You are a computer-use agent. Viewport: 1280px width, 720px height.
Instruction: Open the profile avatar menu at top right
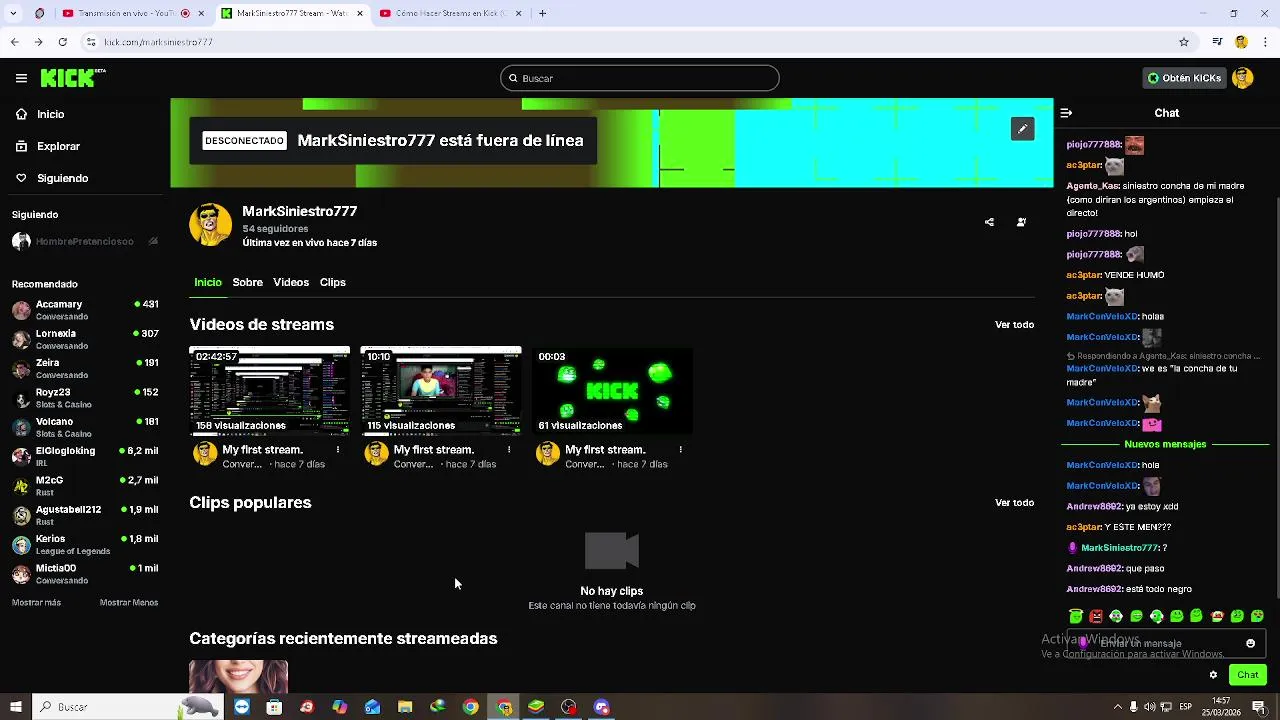click(1243, 78)
